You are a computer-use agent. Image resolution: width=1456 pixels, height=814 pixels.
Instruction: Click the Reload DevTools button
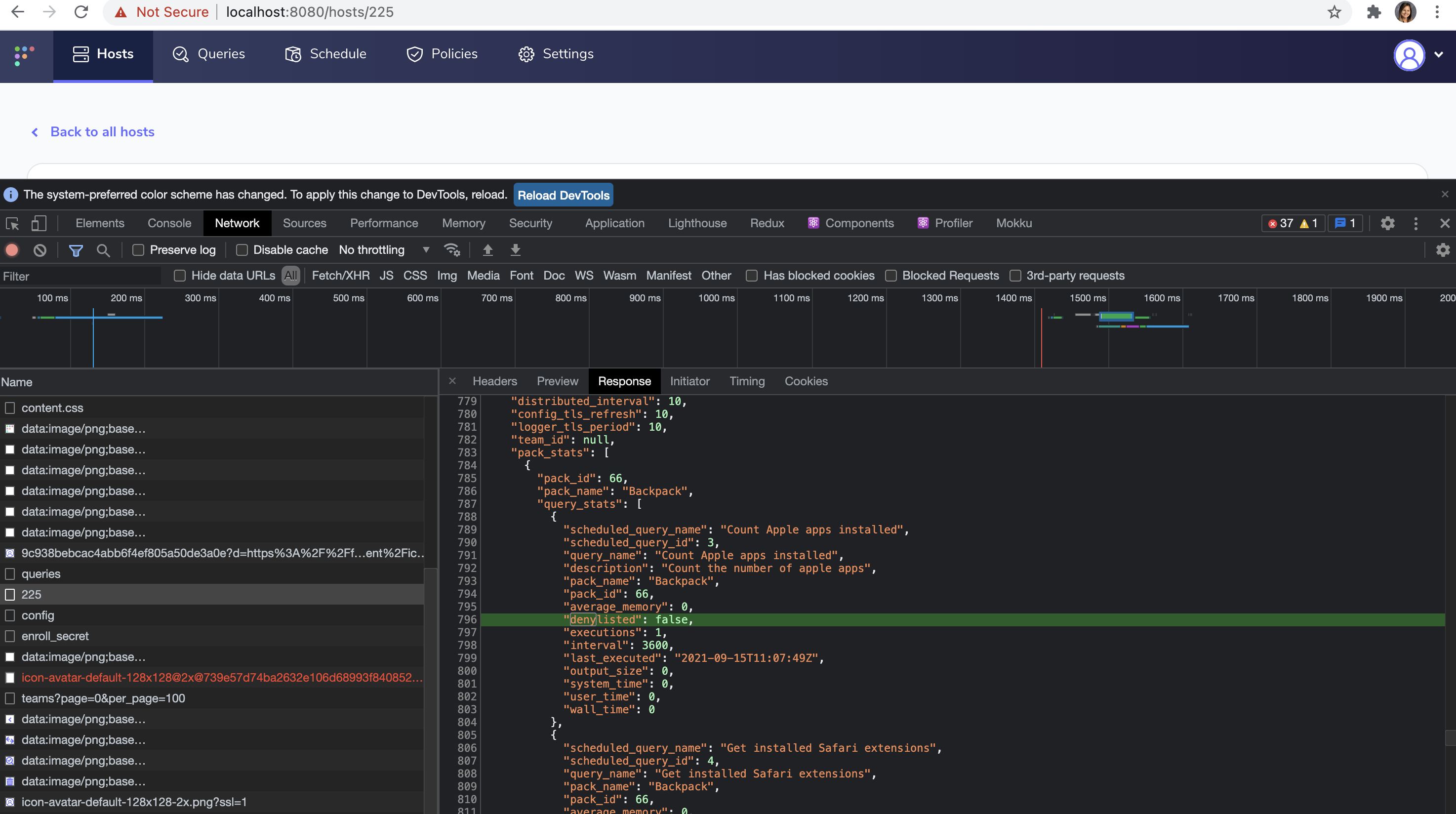[563, 195]
